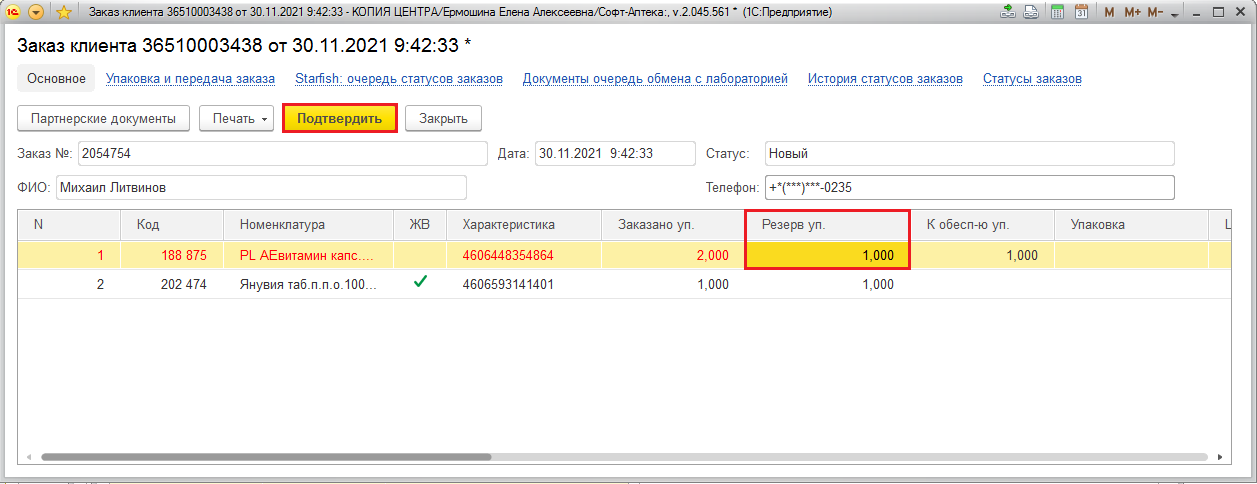
Task: Click the printer icon in title bar
Action: tap(1032, 13)
